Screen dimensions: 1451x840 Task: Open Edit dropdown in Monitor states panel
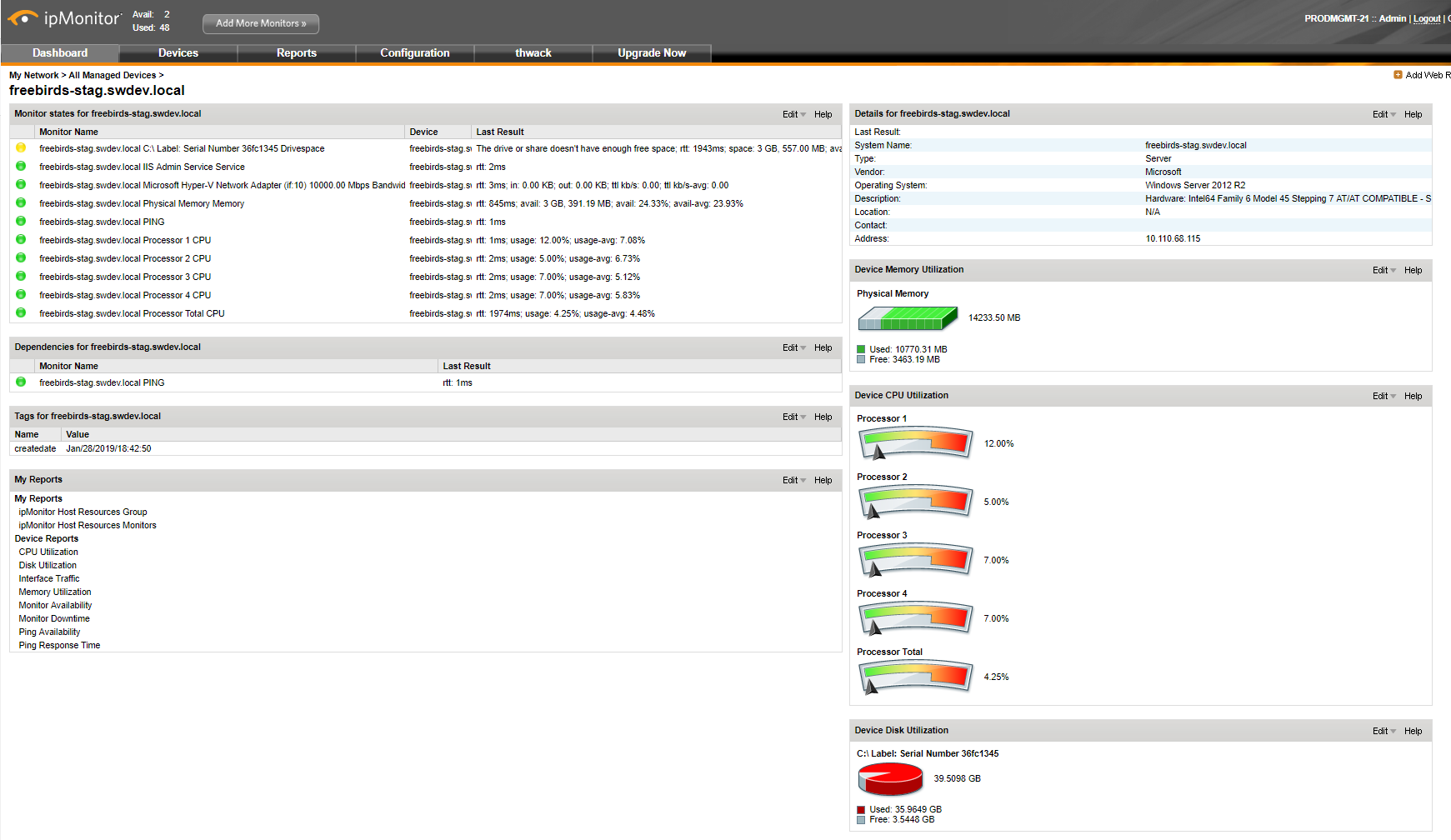tap(793, 114)
